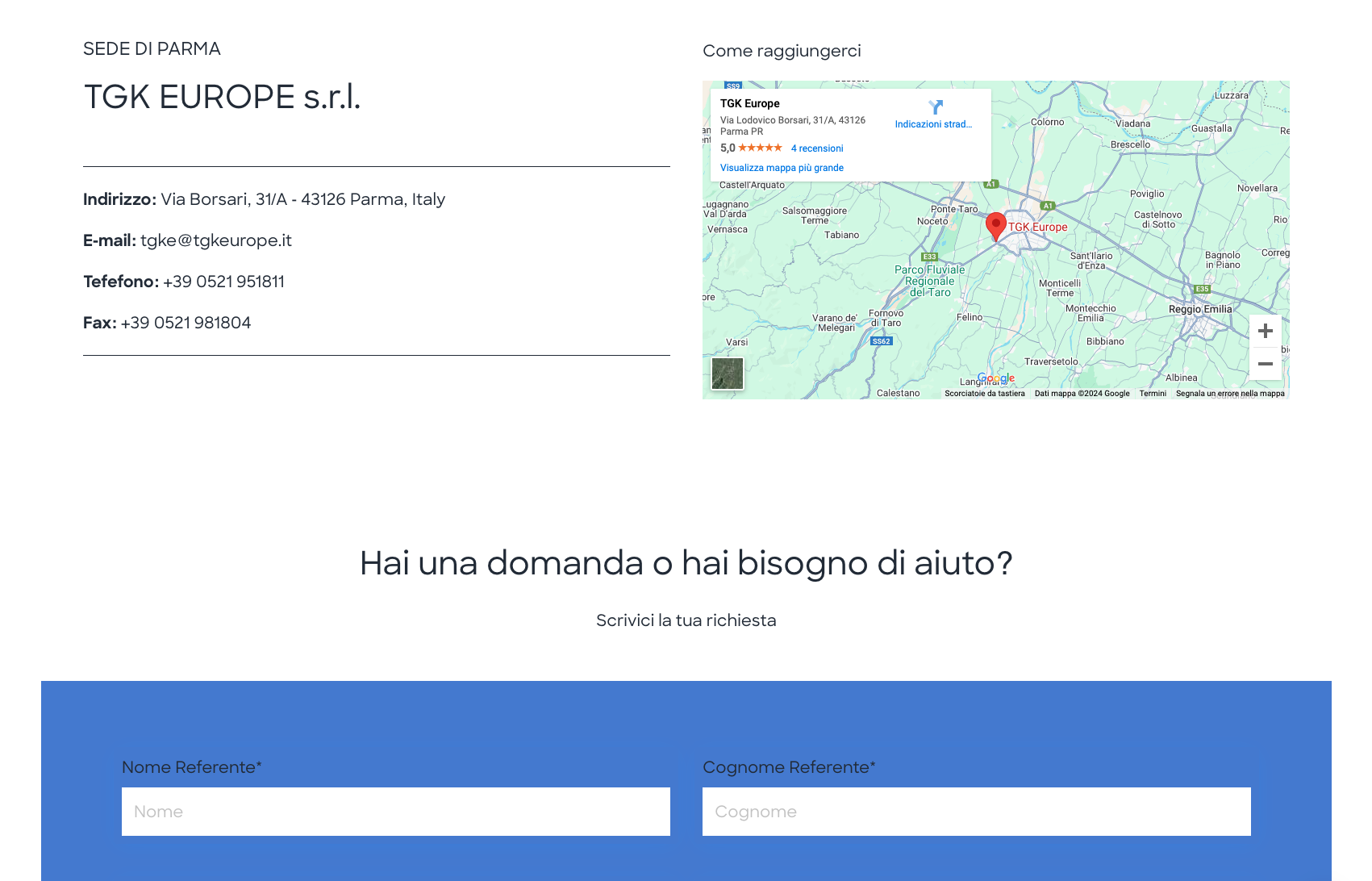Click the red TGK Europe map pin

tap(996, 226)
